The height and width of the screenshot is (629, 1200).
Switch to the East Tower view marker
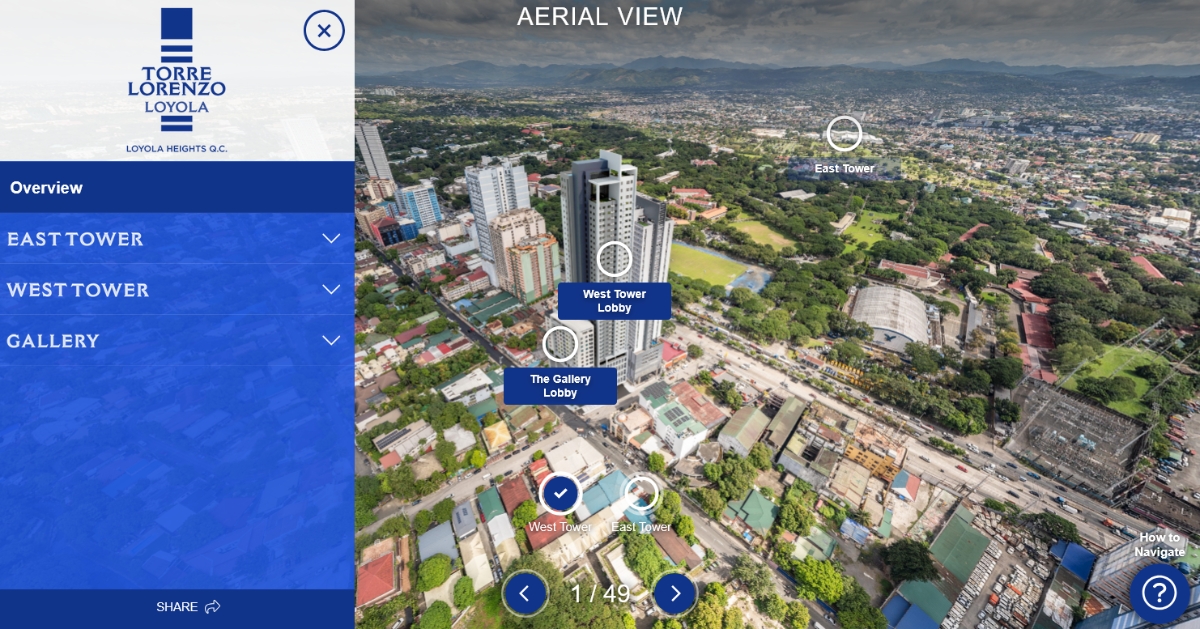click(641, 493)
